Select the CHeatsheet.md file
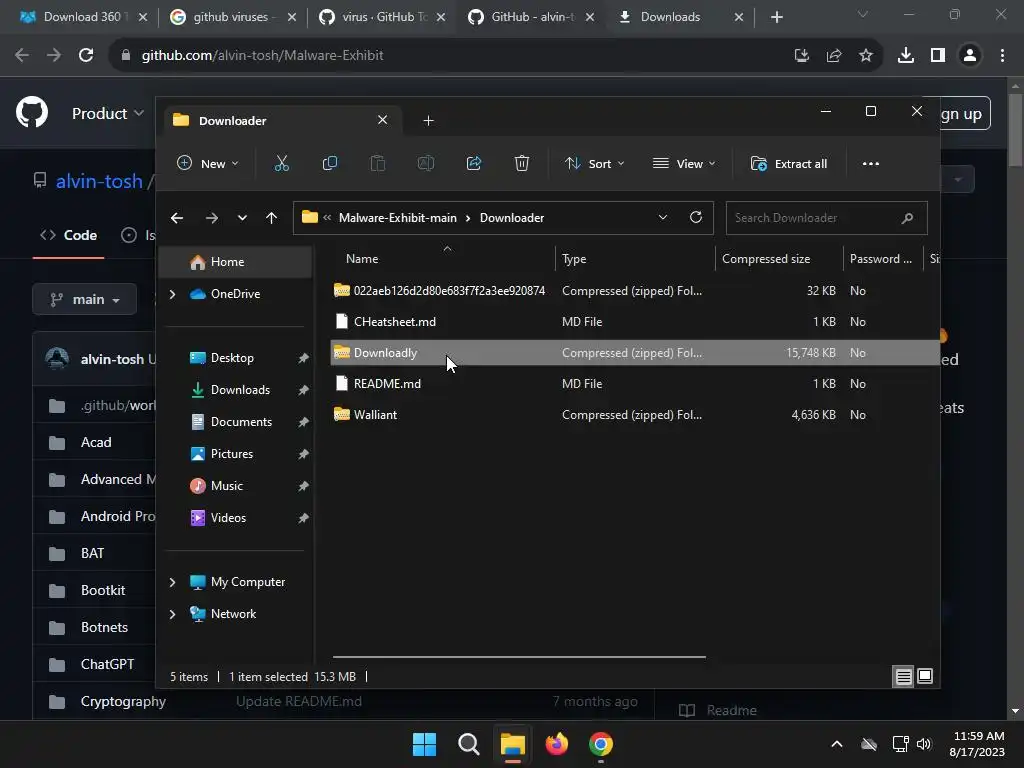 click(633, 322)
